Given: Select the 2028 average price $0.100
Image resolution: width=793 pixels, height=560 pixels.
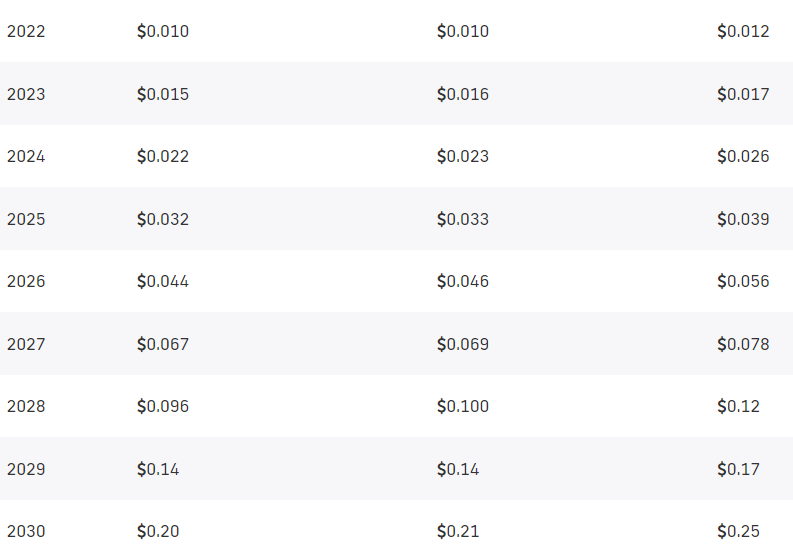Looking at the screenshot, I should point(463,406).
